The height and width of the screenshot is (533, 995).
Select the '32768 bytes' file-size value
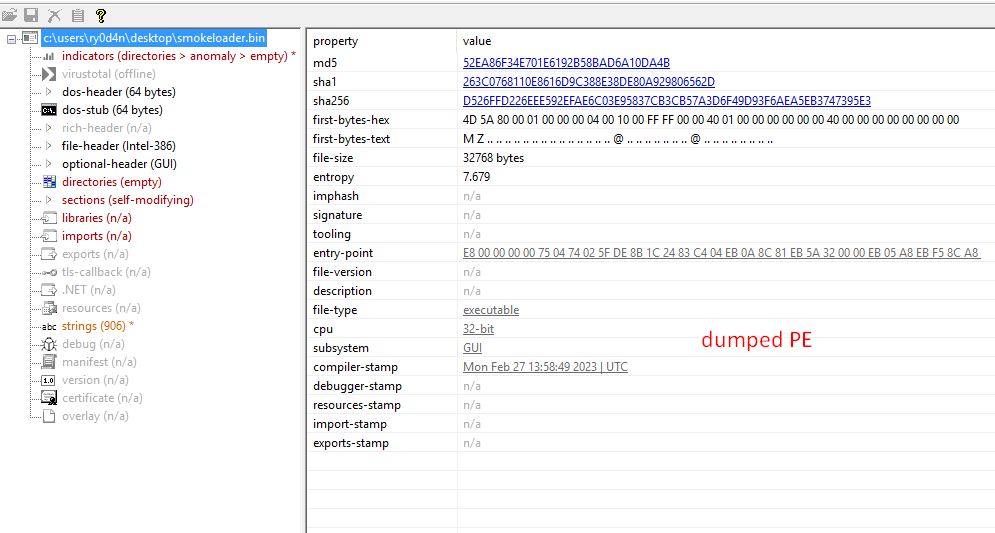tap(493, 158)
